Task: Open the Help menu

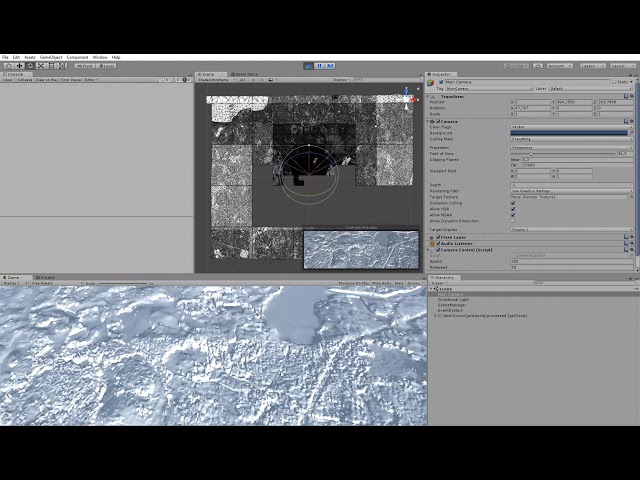Action: coord(116,58)
